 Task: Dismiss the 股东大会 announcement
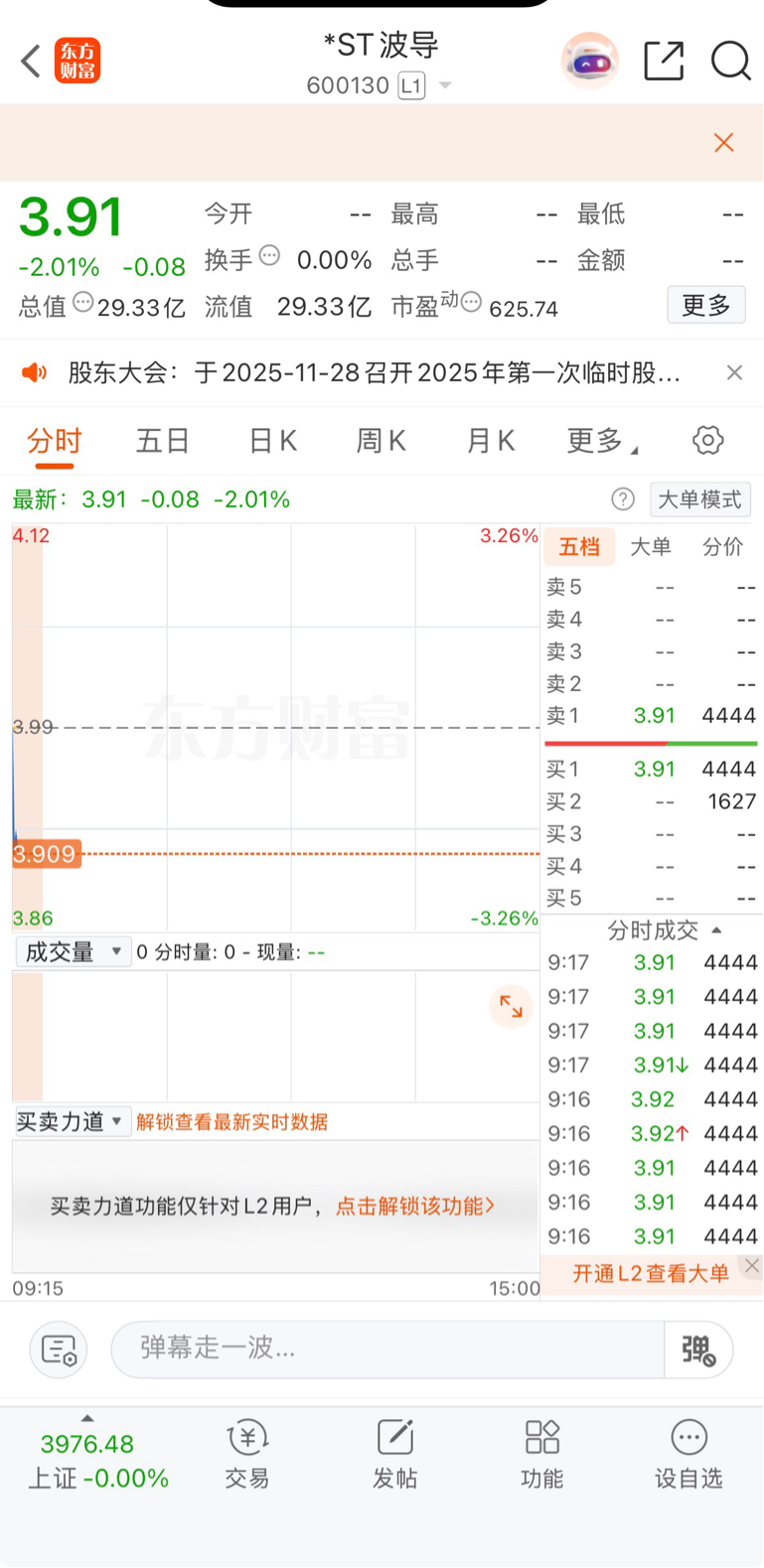(734, 372)
